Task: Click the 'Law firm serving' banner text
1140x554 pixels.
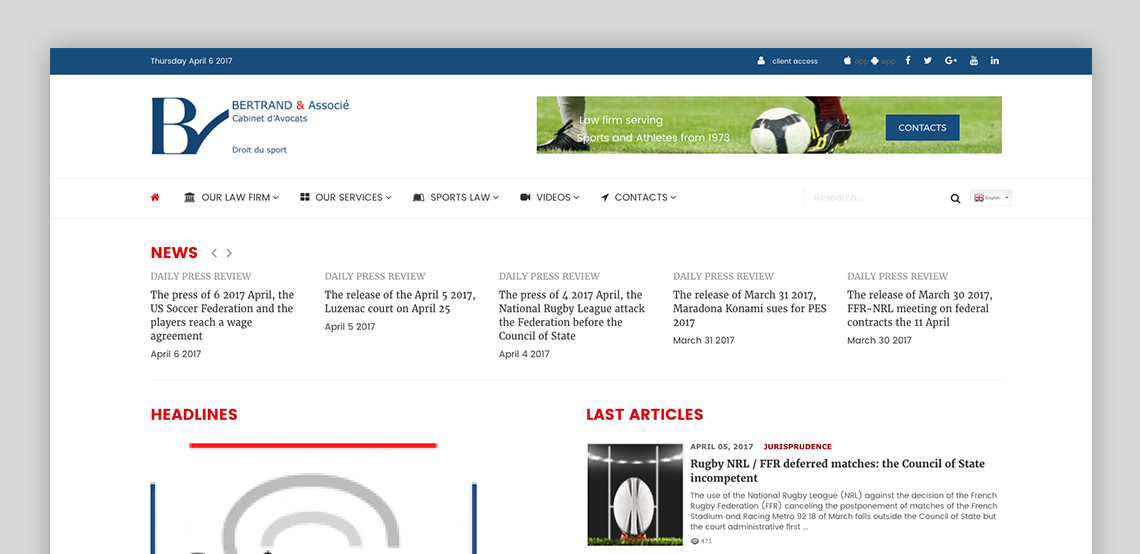Action: 621,120
